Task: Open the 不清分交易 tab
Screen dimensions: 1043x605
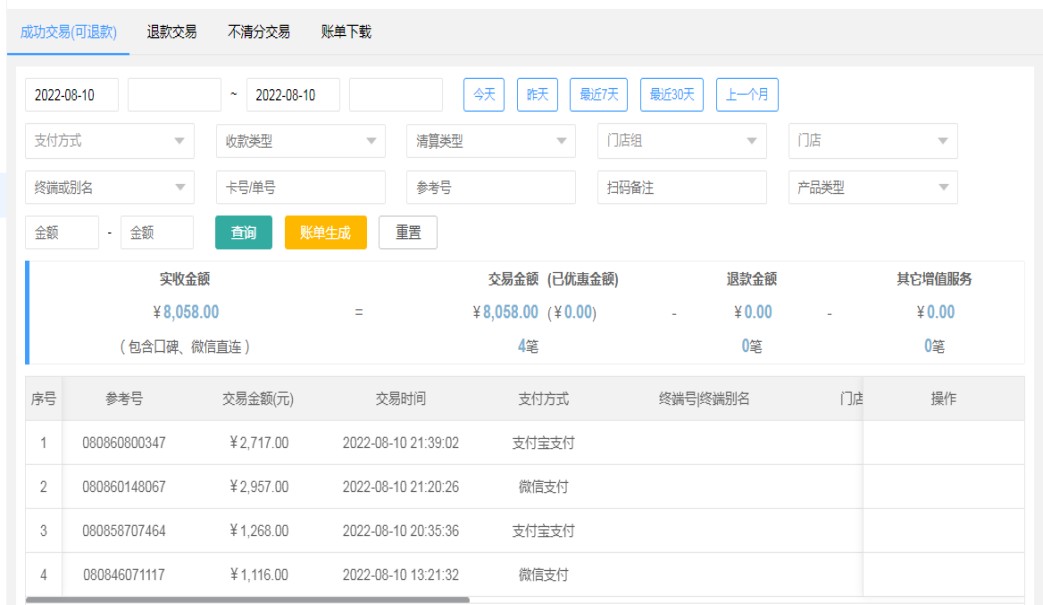Action: [x=258, y=32]
